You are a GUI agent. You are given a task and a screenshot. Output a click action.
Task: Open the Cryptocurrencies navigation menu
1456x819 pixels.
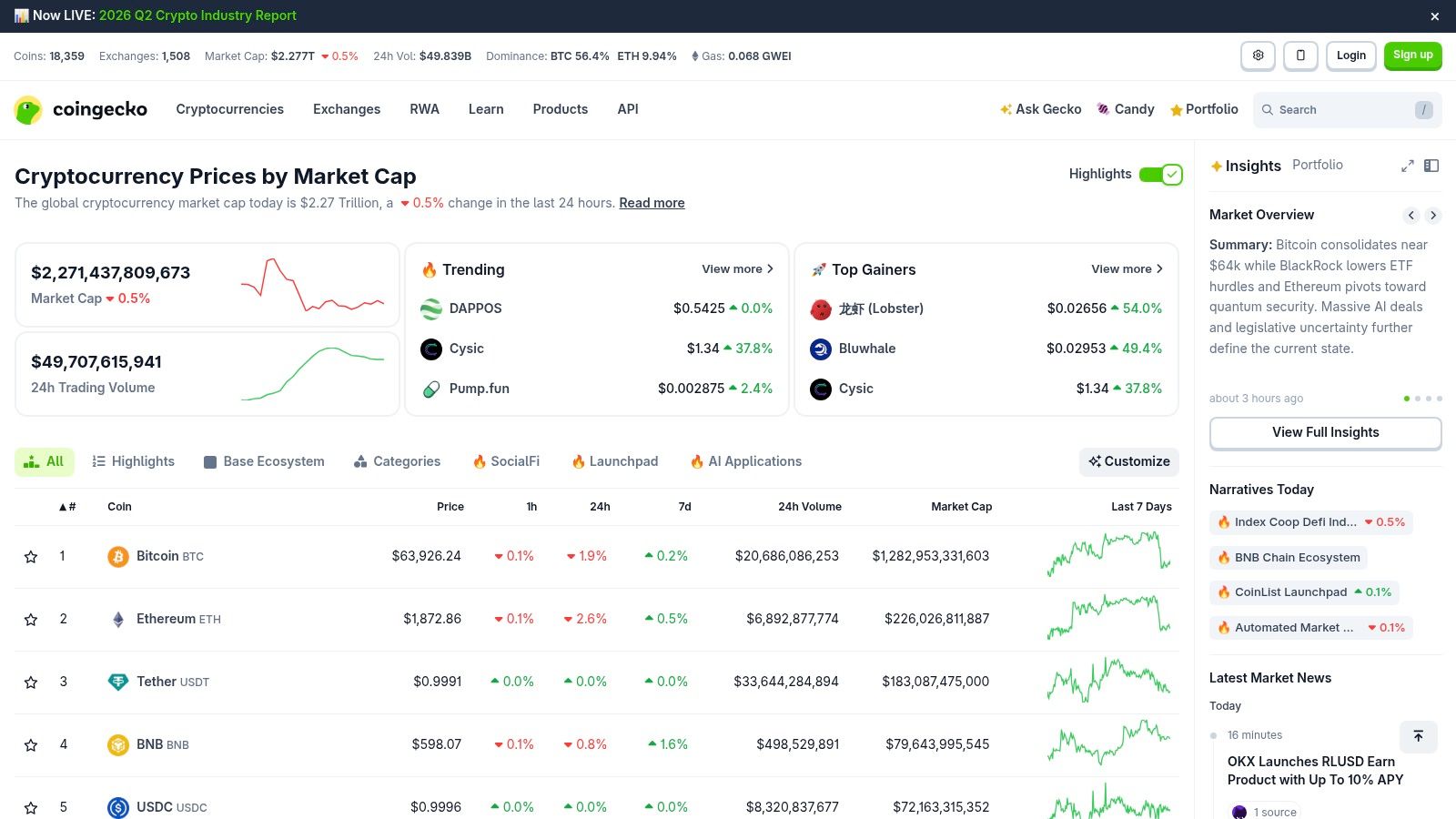230,109
